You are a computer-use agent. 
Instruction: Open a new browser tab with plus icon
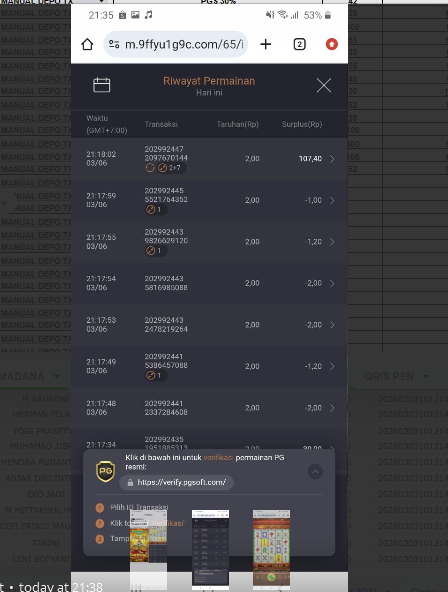[x=266, y=44]
